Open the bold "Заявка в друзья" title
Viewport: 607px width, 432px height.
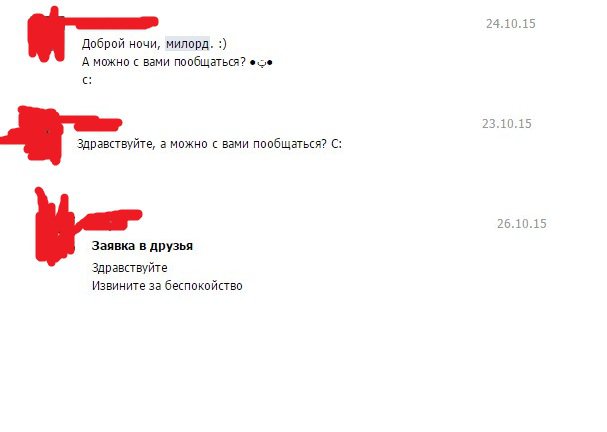coord(142,246)
